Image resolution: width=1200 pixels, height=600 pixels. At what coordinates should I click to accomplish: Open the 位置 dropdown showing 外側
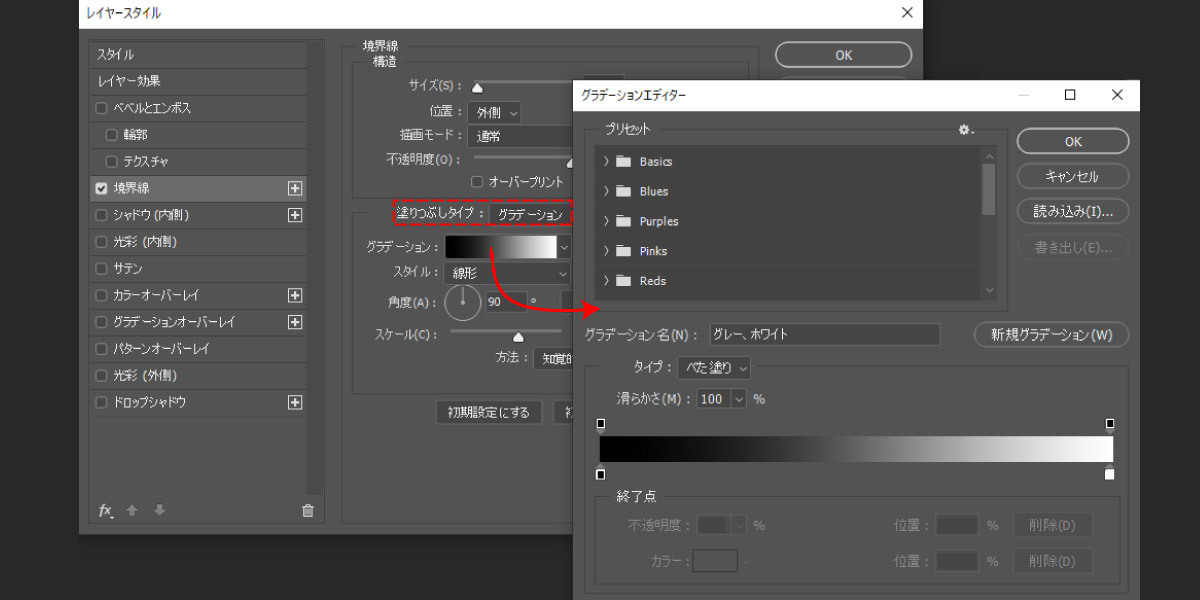click(494, 112)
